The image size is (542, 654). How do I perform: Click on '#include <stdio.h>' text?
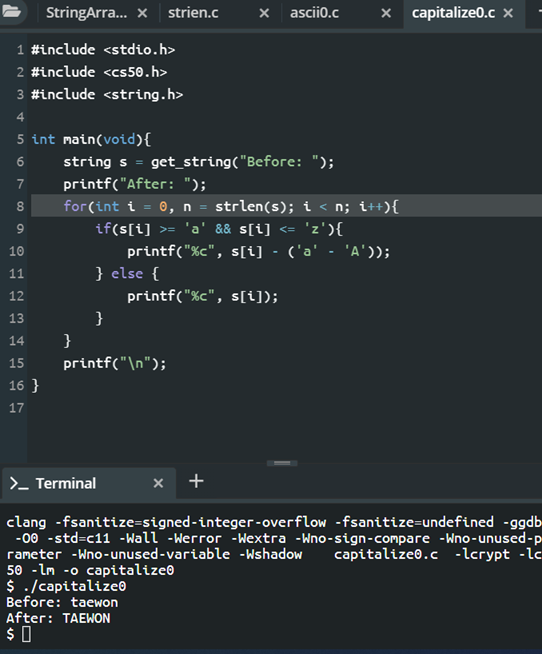pyautogui.click(x=103, y=50)
